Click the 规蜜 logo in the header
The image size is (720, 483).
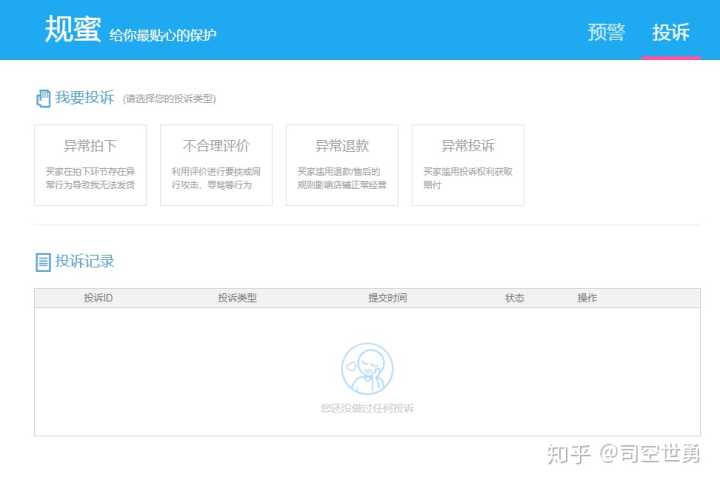[73, 30]
